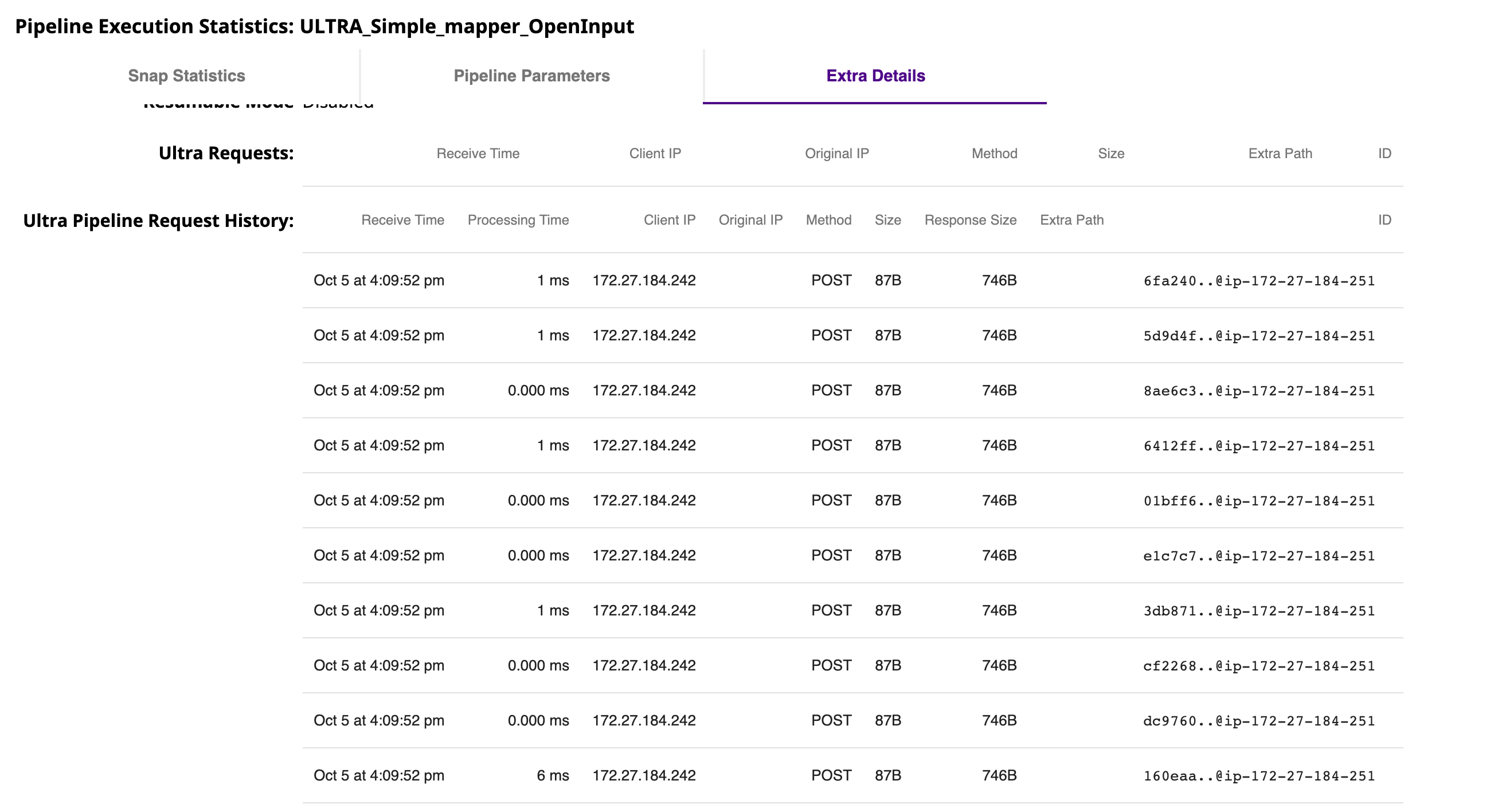Click Processing Time column header

[518, 220]
